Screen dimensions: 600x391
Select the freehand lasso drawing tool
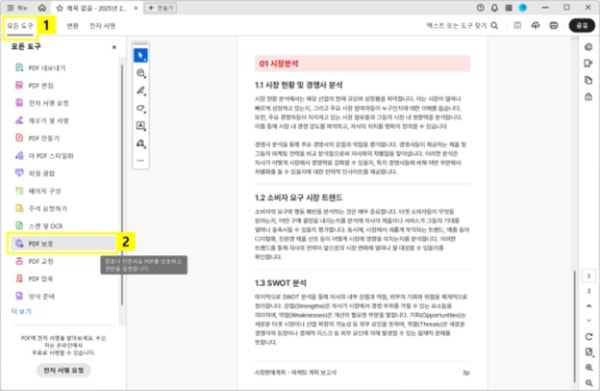coord(141,108)
